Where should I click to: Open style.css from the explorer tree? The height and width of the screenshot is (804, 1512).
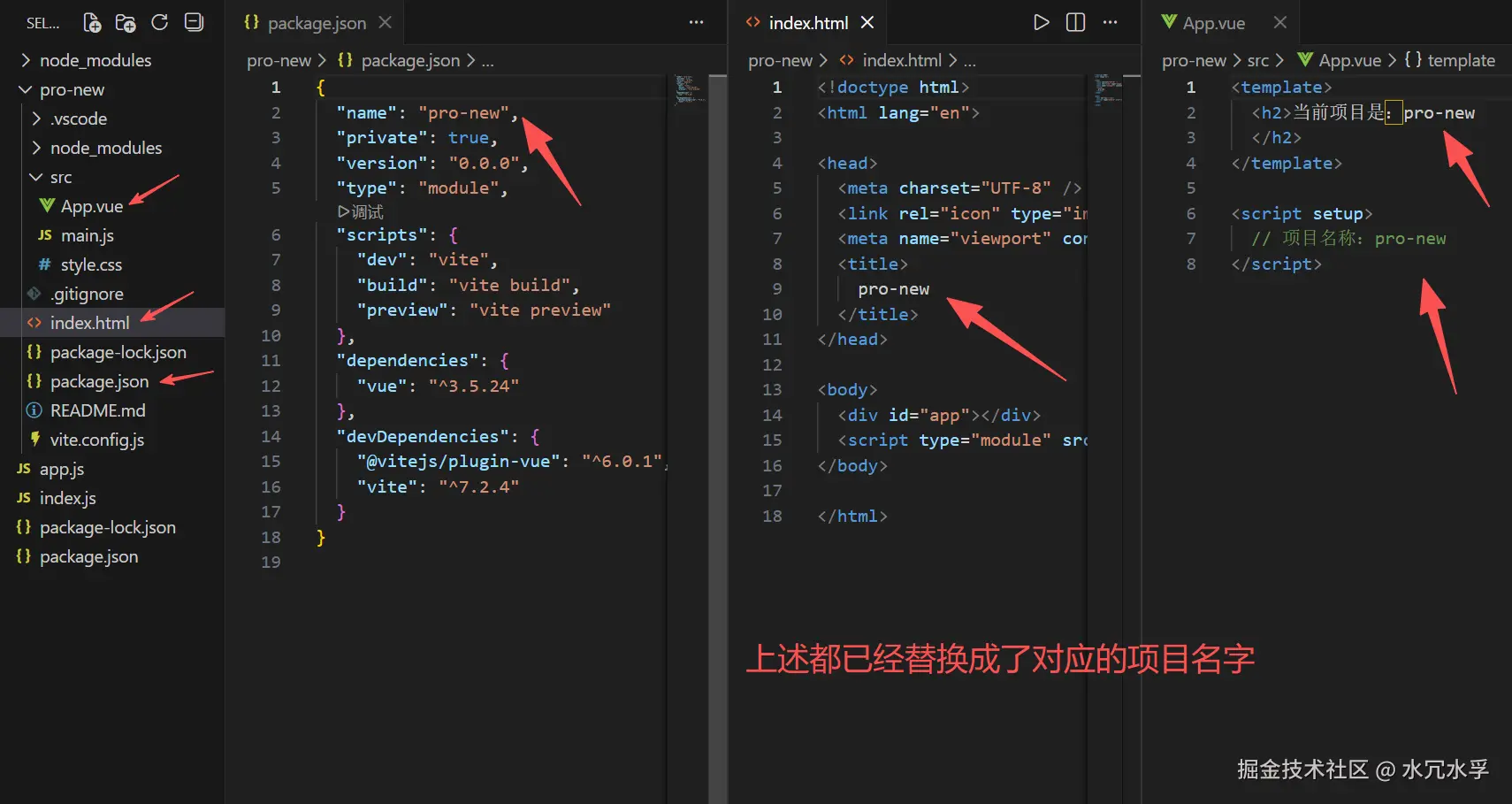click(x=112, y=264)
